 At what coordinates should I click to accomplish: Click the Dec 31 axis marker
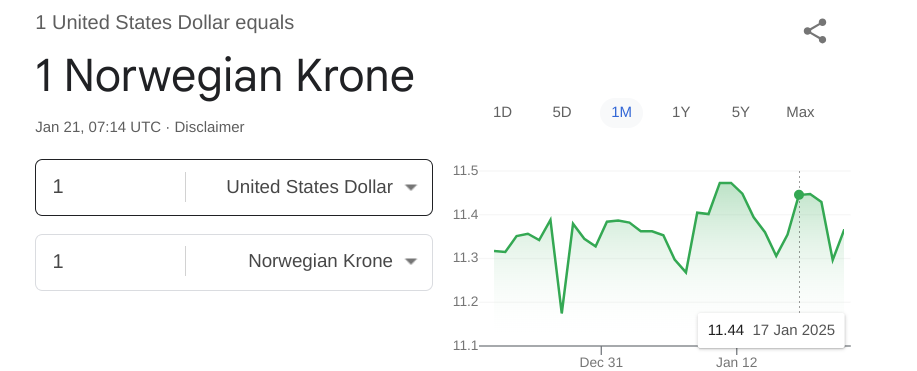tap(601, 362)
